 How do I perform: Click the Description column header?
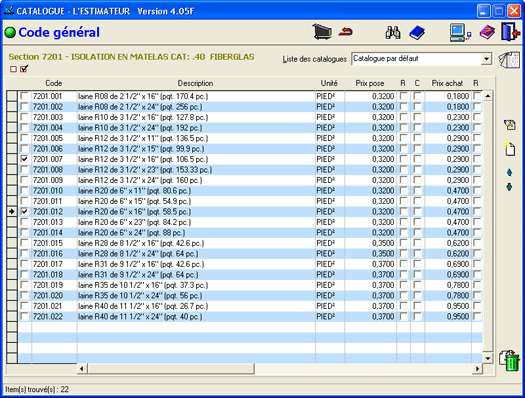pos(195,83)
